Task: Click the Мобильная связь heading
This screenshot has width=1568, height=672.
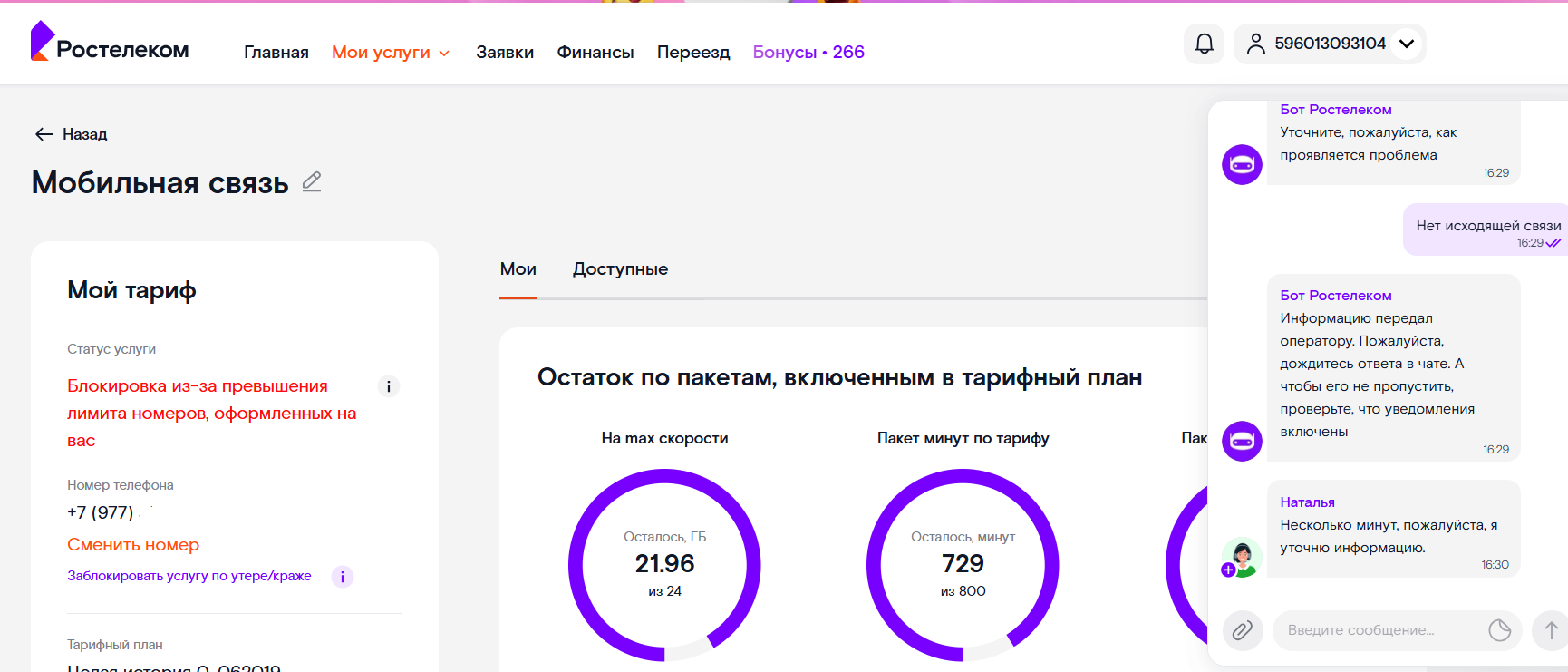Action: pyautogui.click(x=160, y=182)
